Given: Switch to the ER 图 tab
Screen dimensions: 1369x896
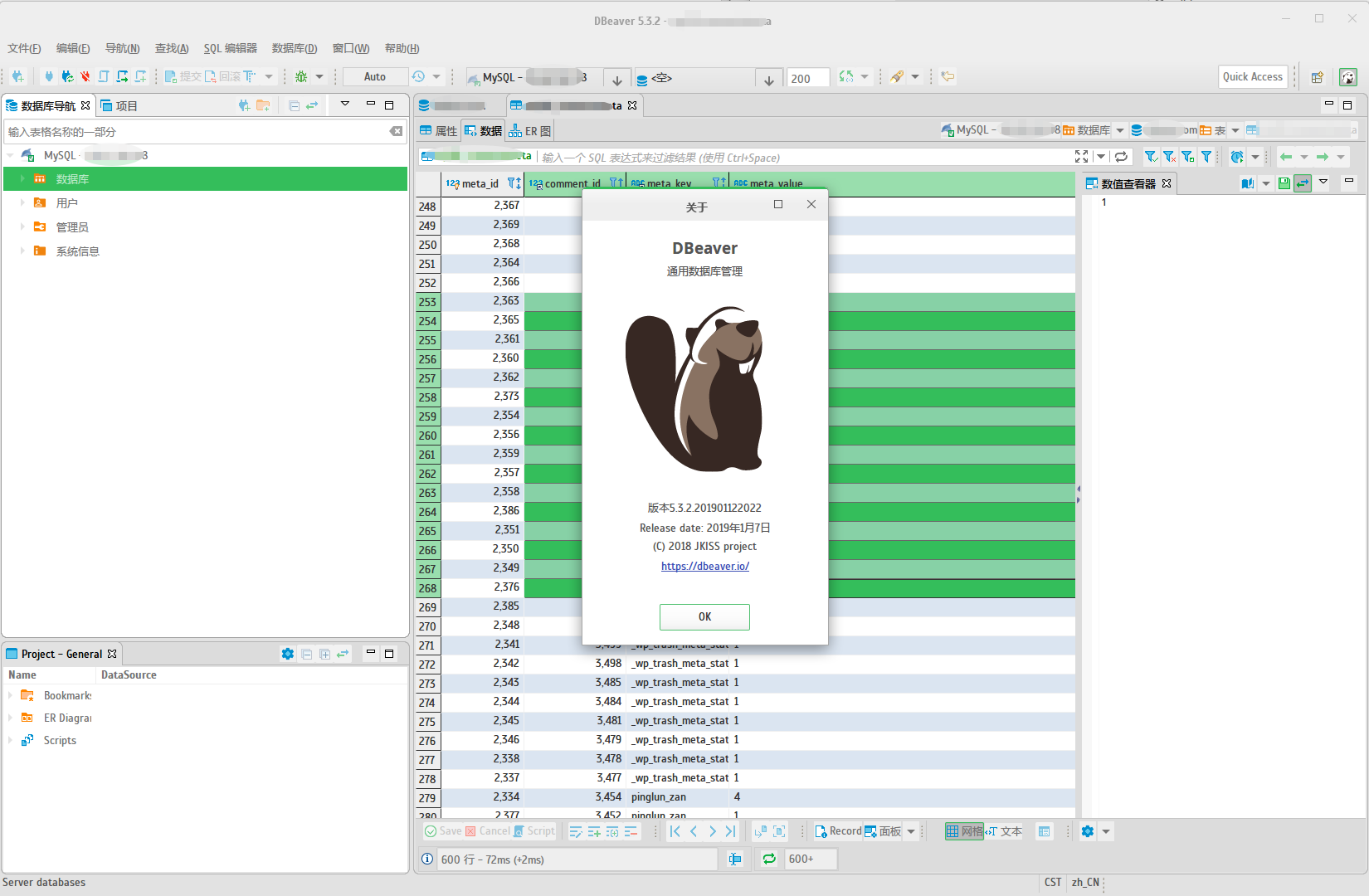Looking at the screenshot, I should pos(530,130).
